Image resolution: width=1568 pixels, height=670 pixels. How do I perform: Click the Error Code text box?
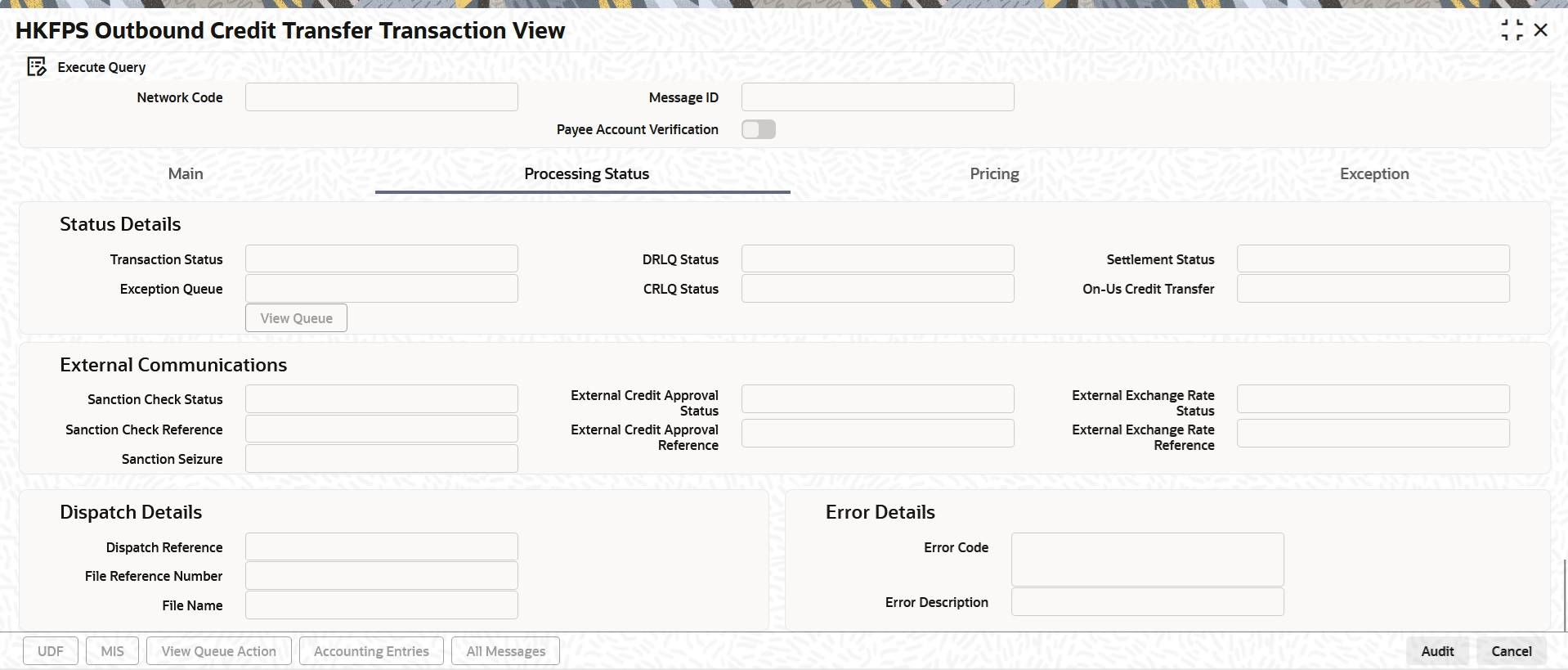tap(1147, 560)
